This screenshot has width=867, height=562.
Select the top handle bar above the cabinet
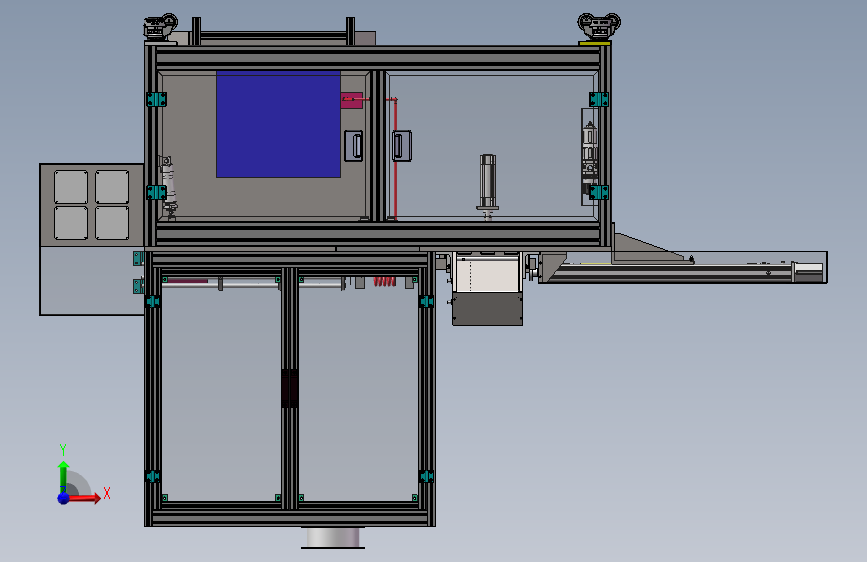(x=274, y=36)
